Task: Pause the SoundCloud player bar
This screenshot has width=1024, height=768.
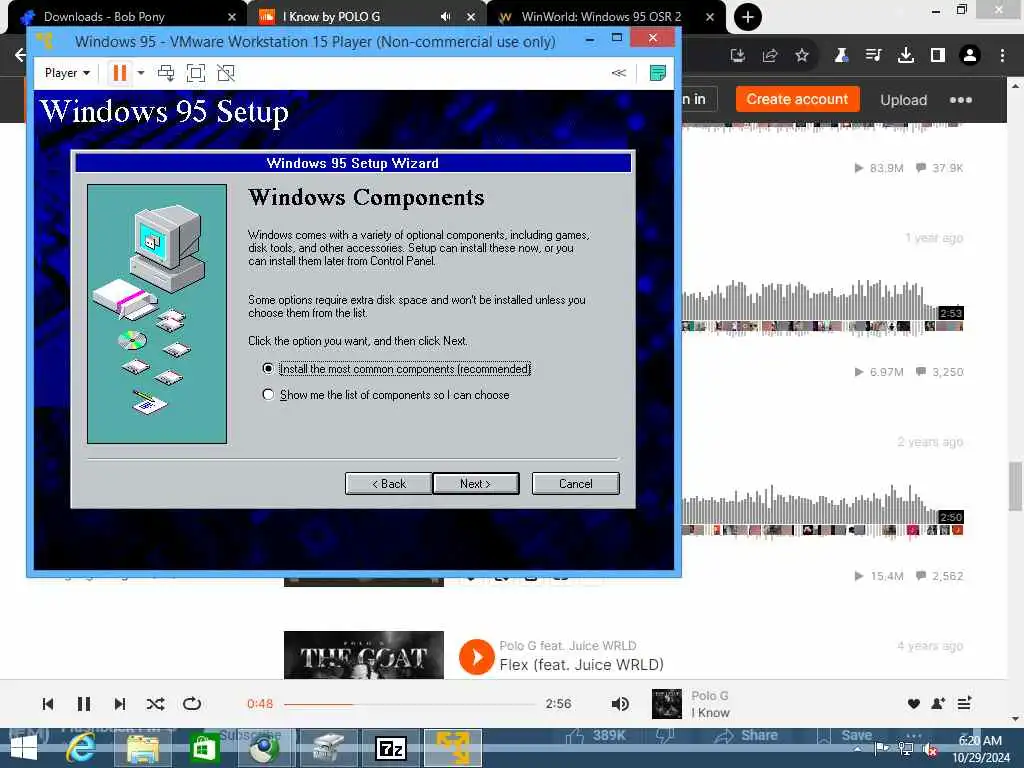Action: click(84, 703)
